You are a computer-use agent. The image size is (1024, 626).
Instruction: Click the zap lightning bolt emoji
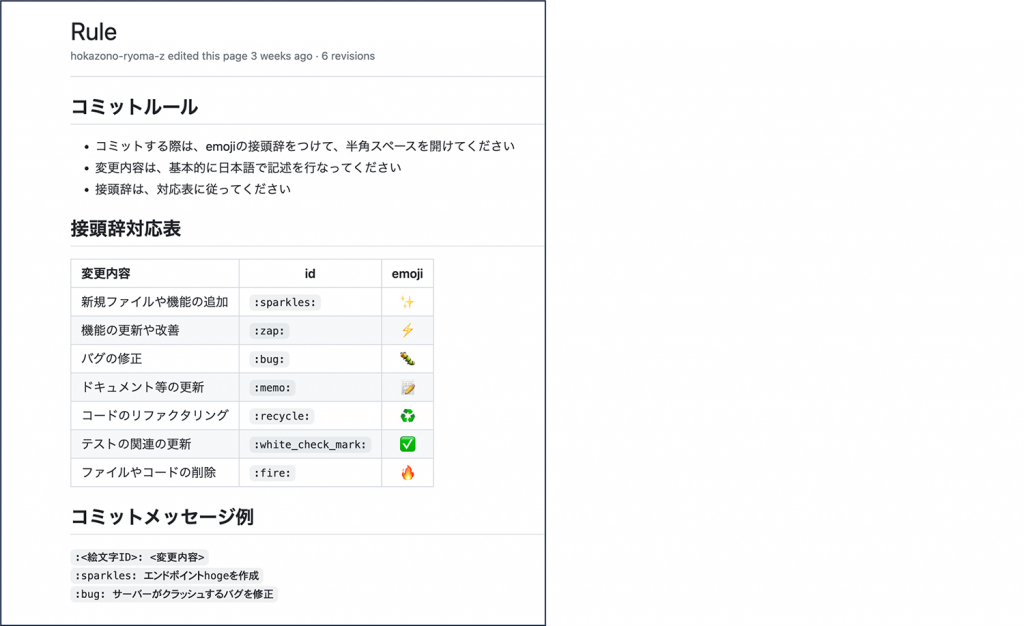point(407,330)
